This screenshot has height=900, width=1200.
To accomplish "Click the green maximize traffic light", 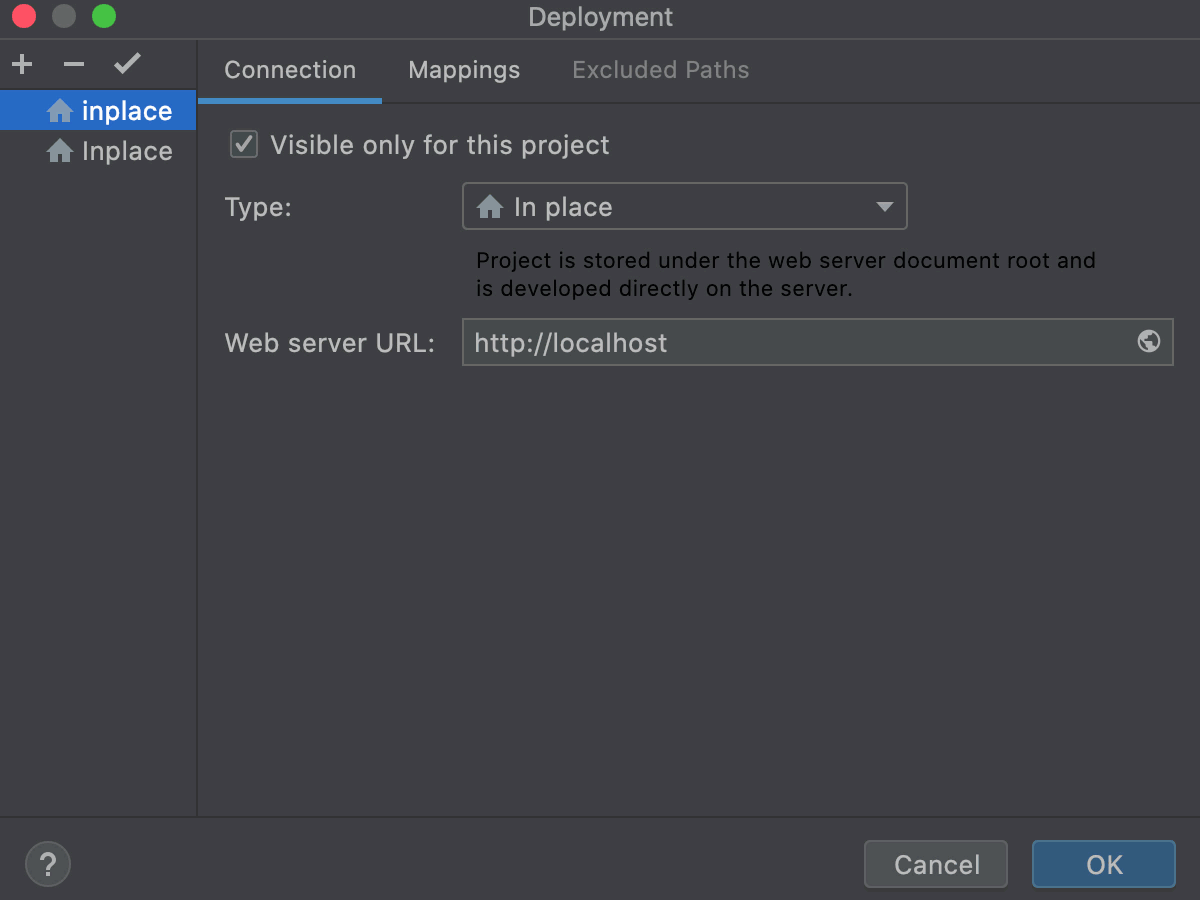I will [104, 16].
